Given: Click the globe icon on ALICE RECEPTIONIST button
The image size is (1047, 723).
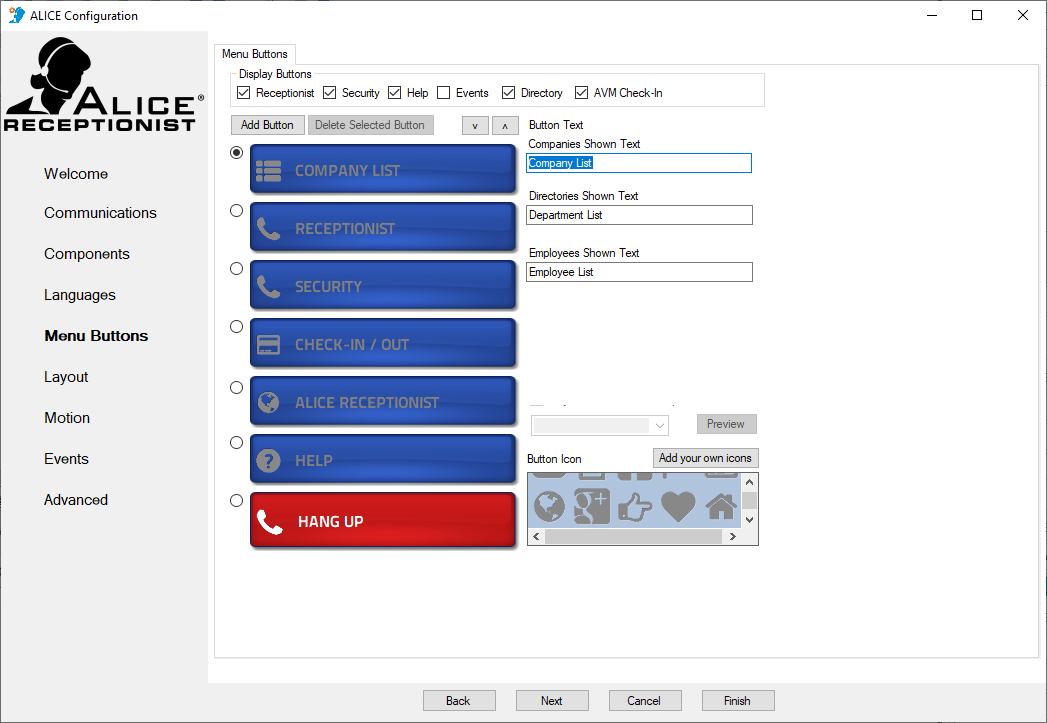Looking at the screenshot, I should pyautogui.click(x=268, y=403).
